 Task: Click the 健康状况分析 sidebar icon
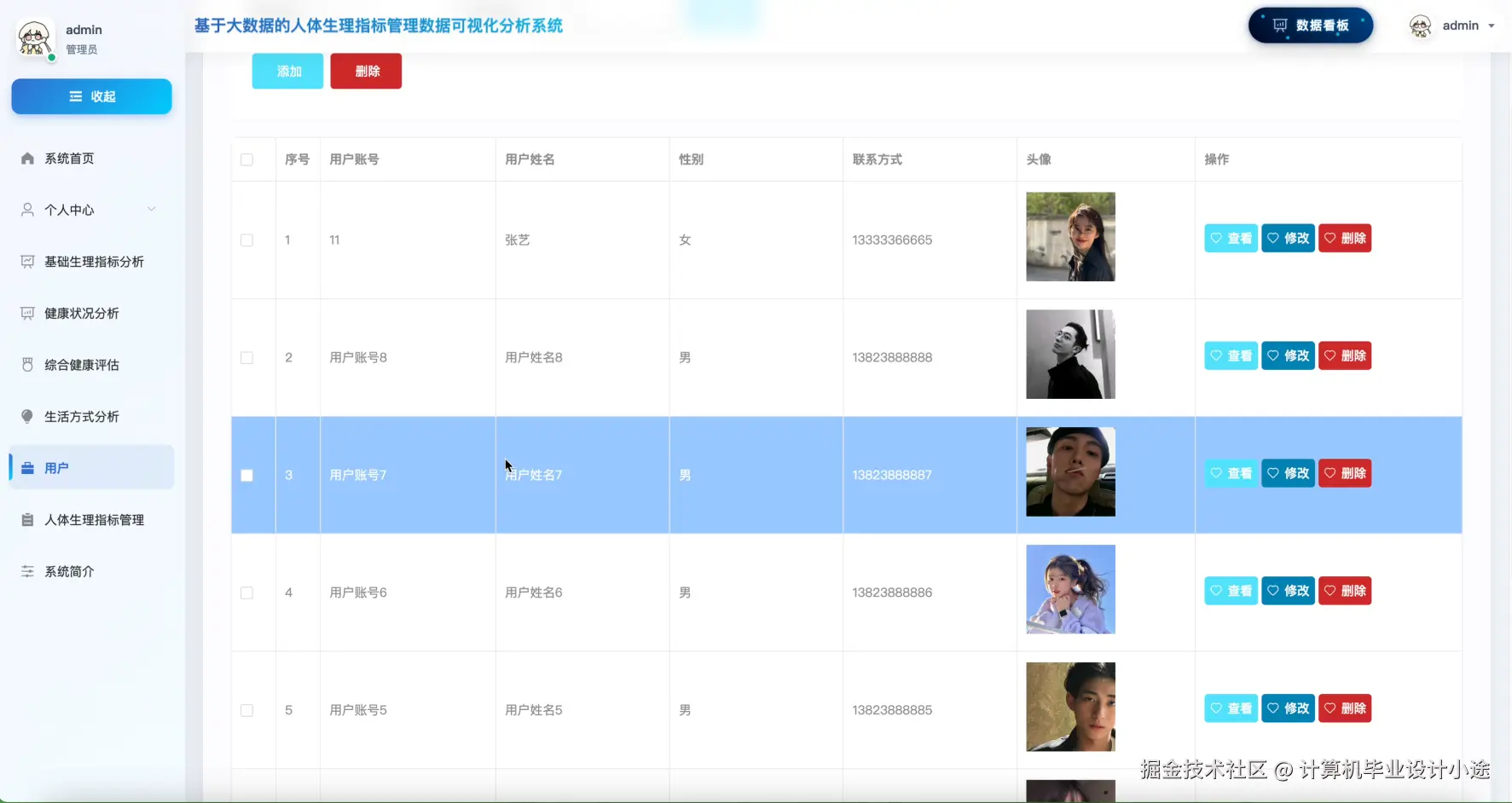point(27,313)
